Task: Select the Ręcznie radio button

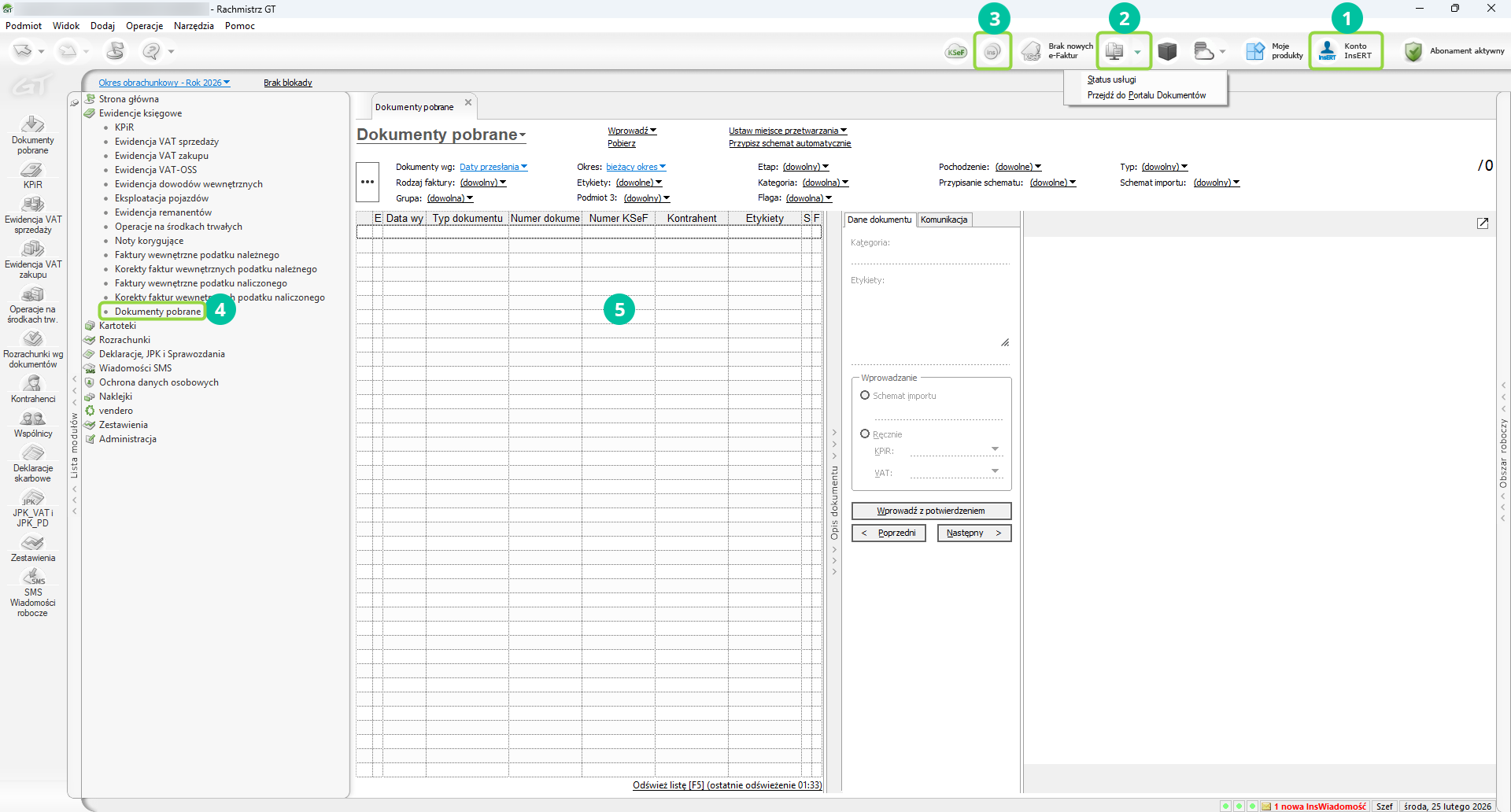Action: pos(865,434)
